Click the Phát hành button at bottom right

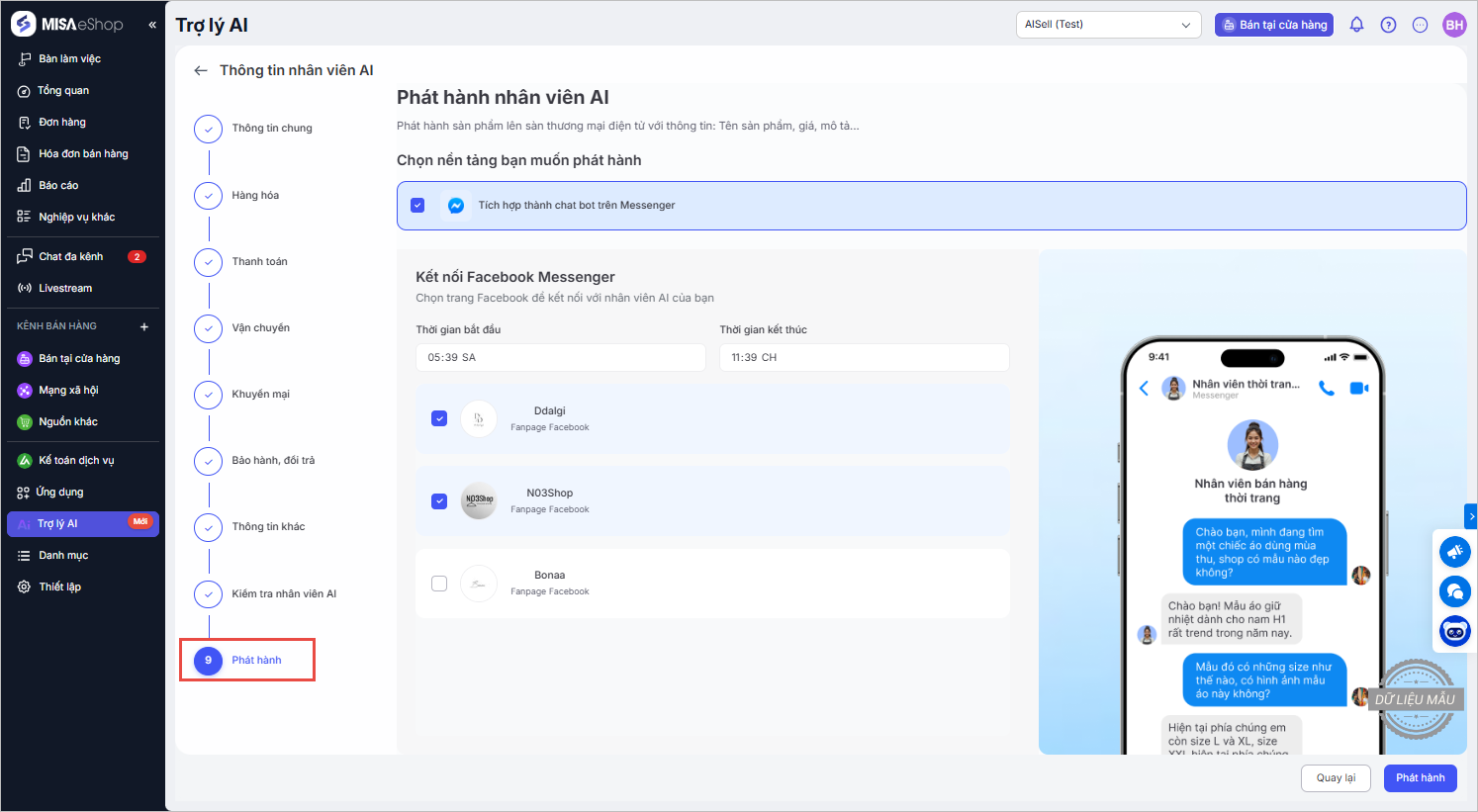(1420, 777)
